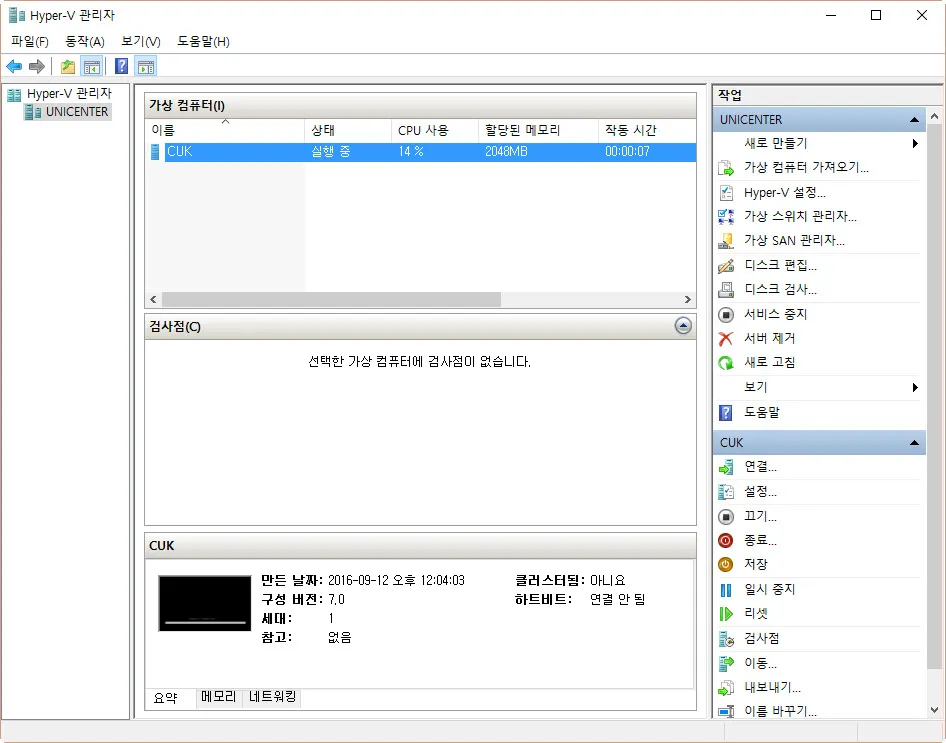Open the 보기 submenu arrow under UNICENTER
Screen dimensions: 946x743
pyautogui.click(x=913, y=387)
